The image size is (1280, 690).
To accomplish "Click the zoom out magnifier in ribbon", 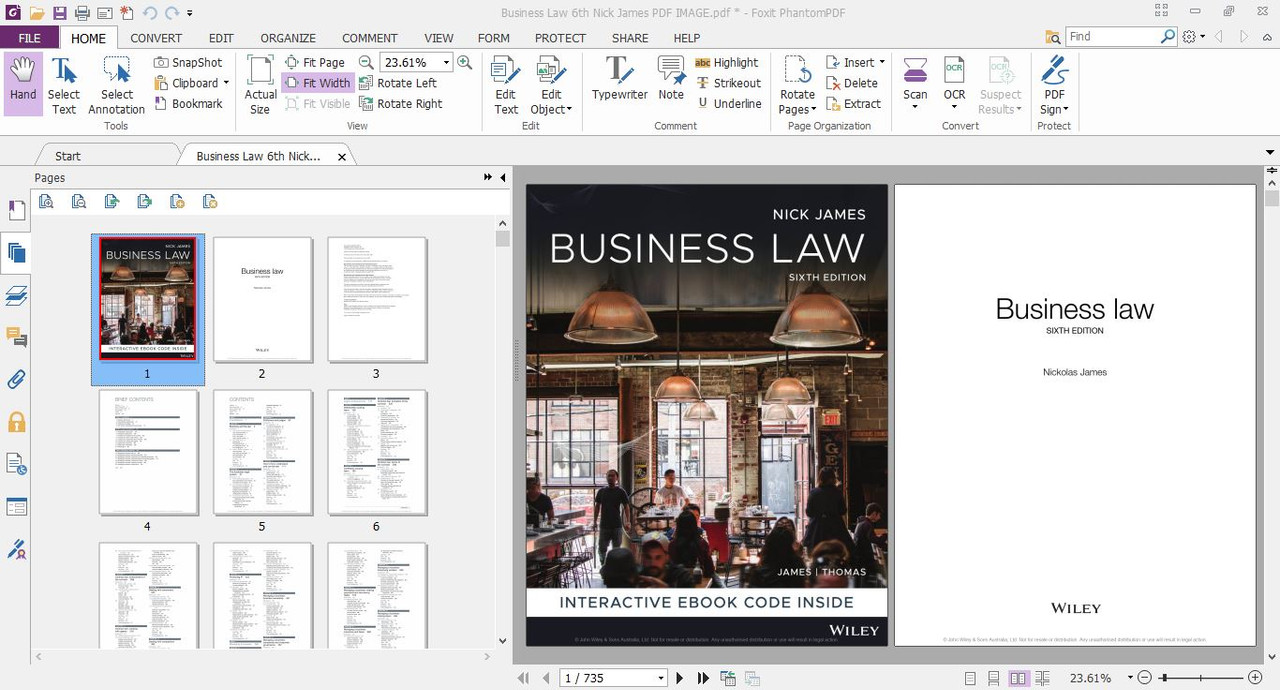I will (x=366, y=62).
